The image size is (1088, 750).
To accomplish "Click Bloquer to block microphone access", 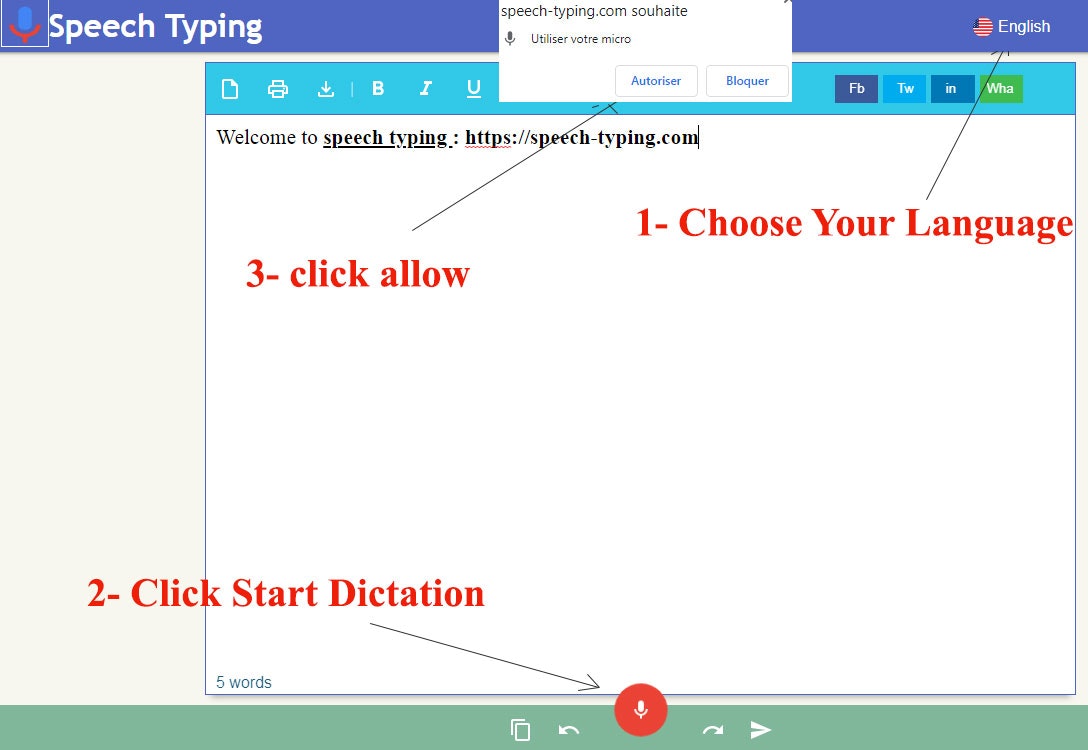I will click(x=747, y=81).
